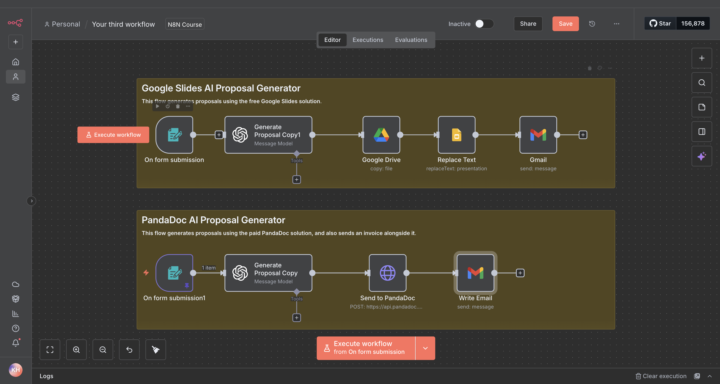Open the AI assistant sparkle button

coord(702,157)
